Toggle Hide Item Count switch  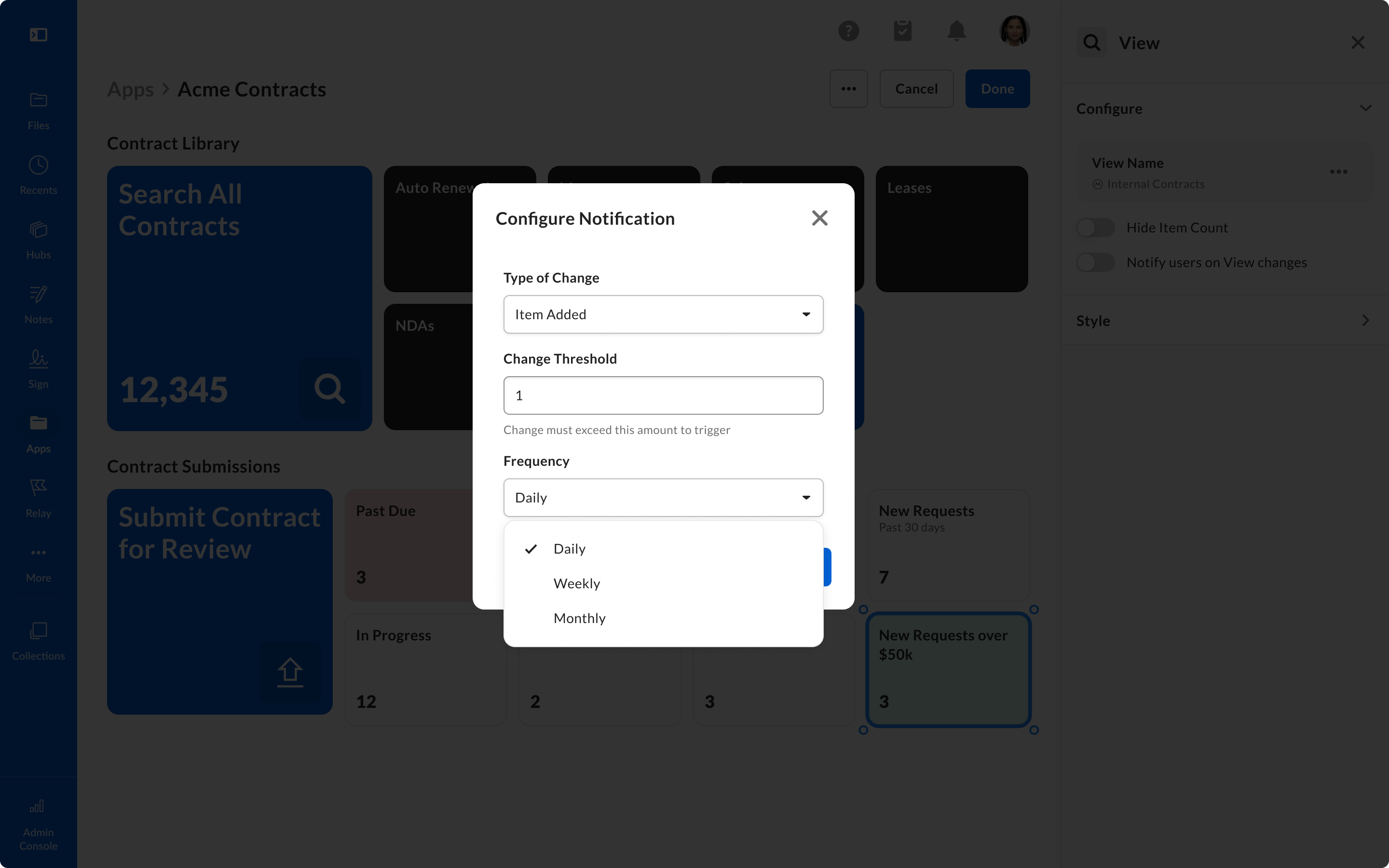pos(1095,228)
